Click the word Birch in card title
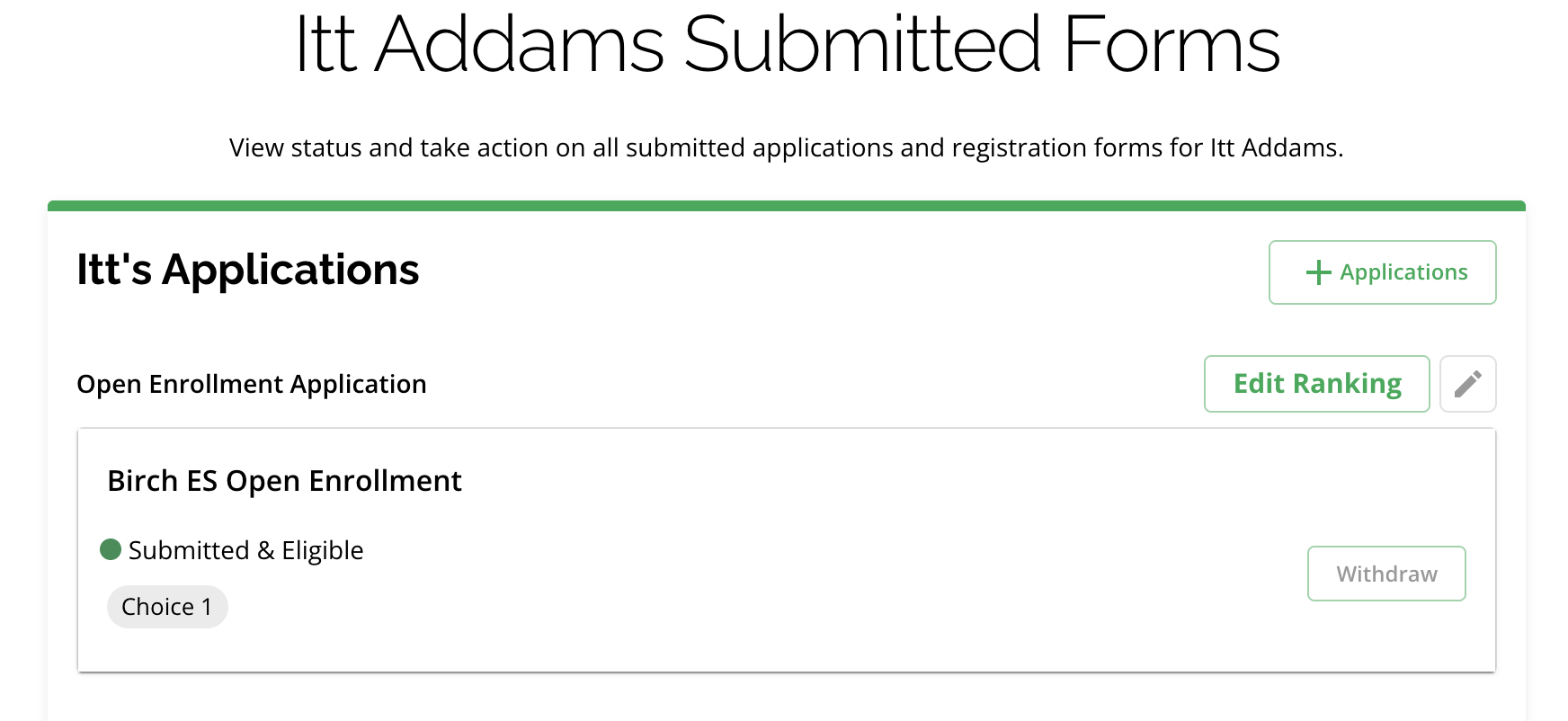The width and height of the screenshot is (1568, 721). point(142,481)
